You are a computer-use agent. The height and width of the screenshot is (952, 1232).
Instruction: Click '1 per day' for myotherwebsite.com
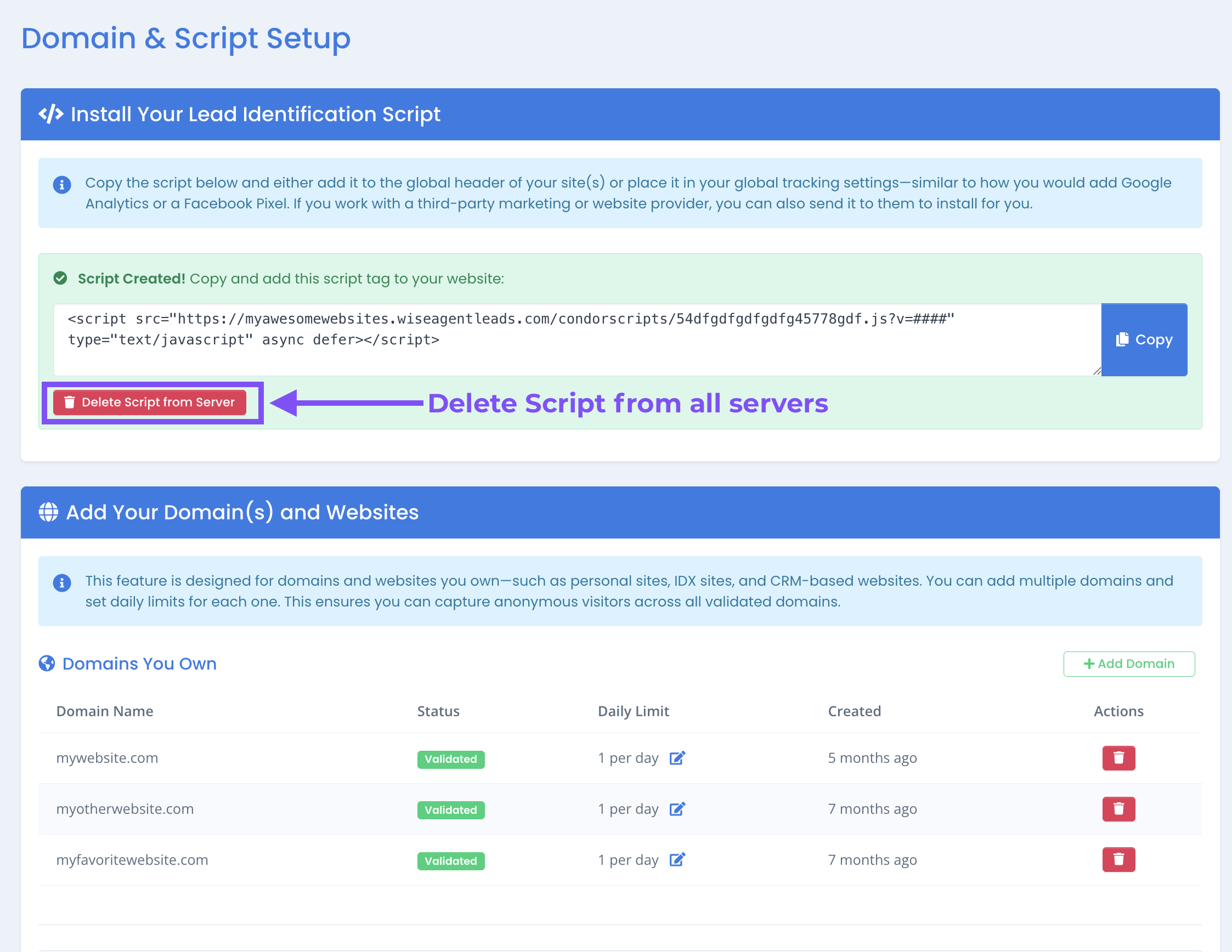(x=628, y=809)
